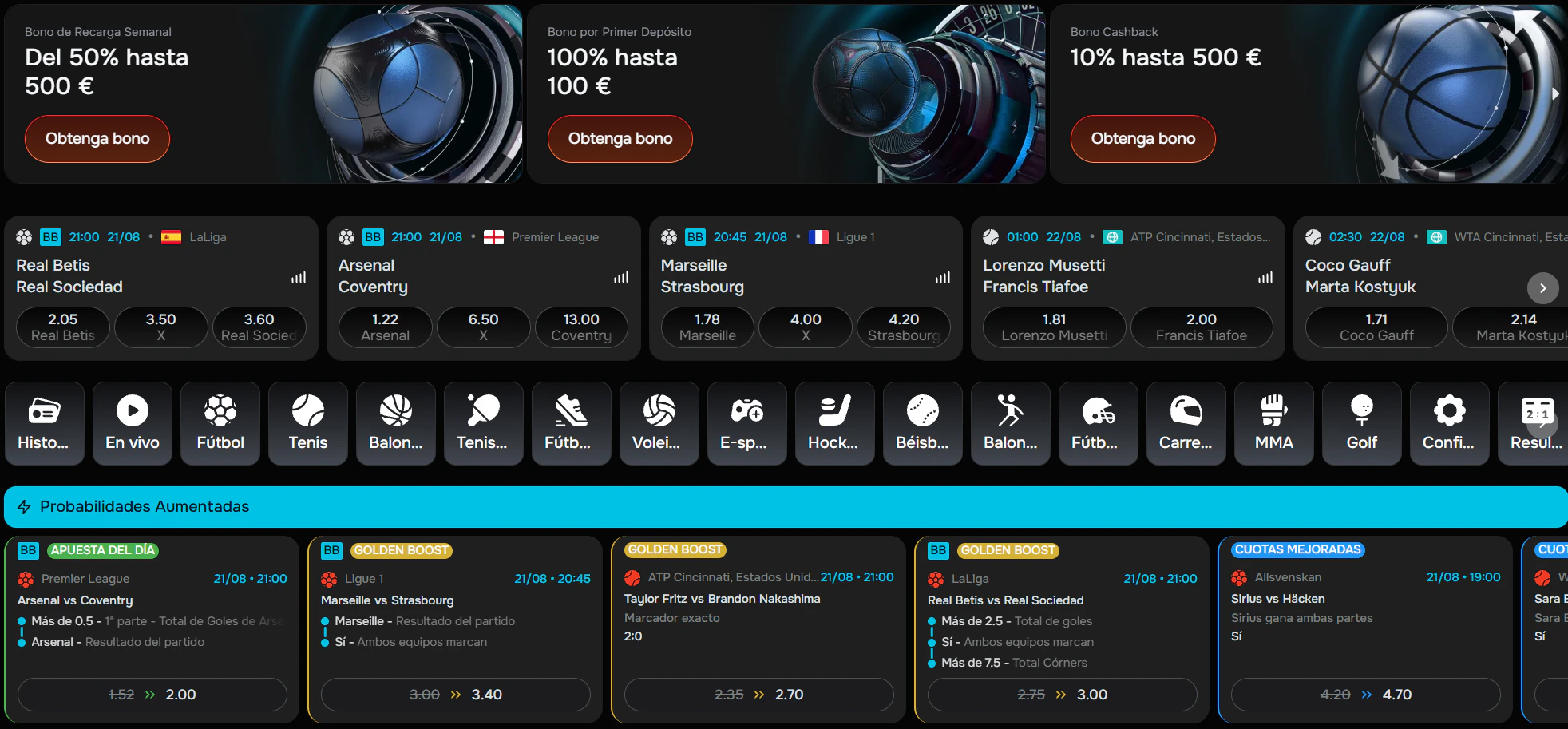Image resolution: width=1568 pixels, height=729 pixels.
Task: Add Arsenal vs Coventry boosted 2.00 bet
Action: click(152, 695)
